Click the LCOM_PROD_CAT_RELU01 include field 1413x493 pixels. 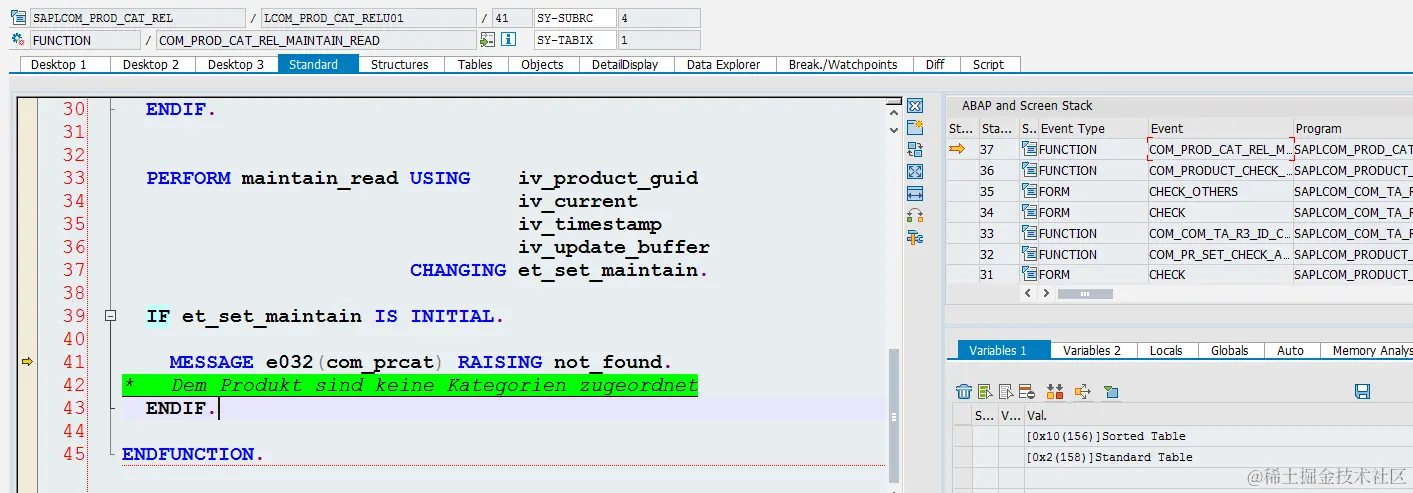click(x=368, y=18)
